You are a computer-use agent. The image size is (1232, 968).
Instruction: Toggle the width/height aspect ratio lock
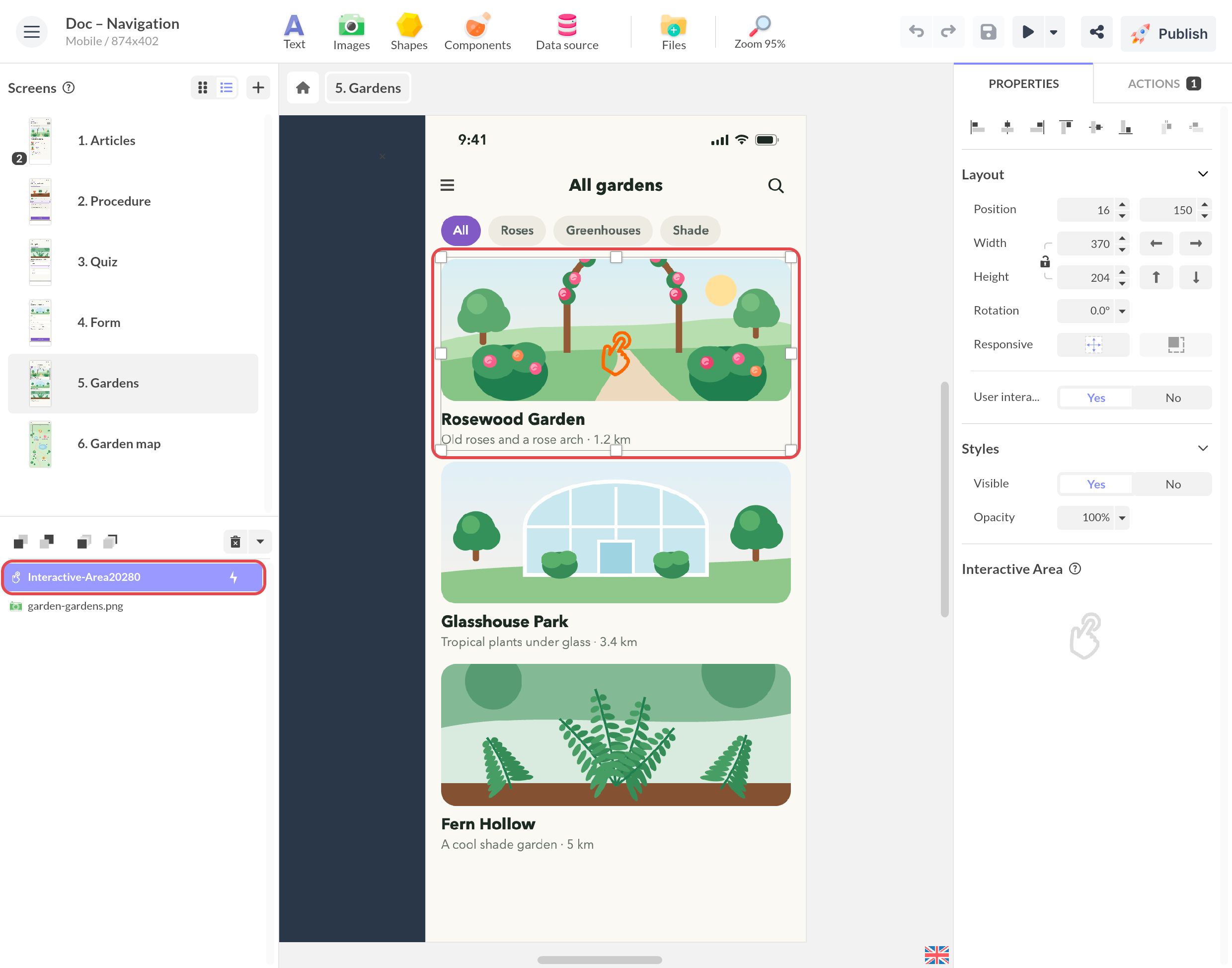[1045, 261]
